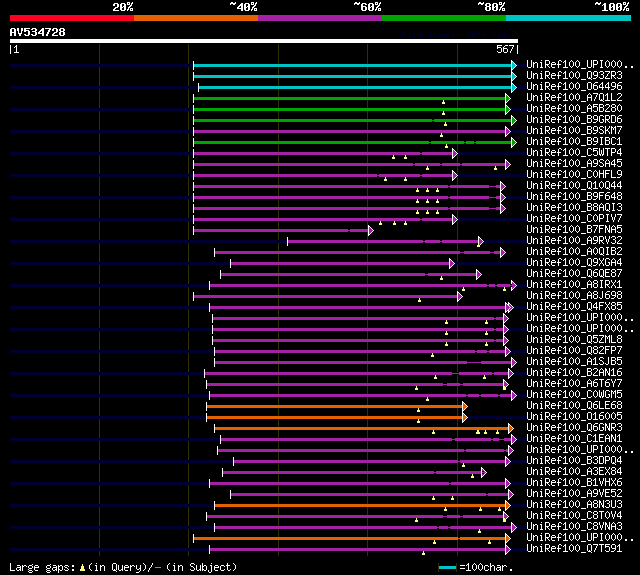Click on UniRef100_Q5ZML8
This screenshot has height=575, width=640.
tap(574, 340)
